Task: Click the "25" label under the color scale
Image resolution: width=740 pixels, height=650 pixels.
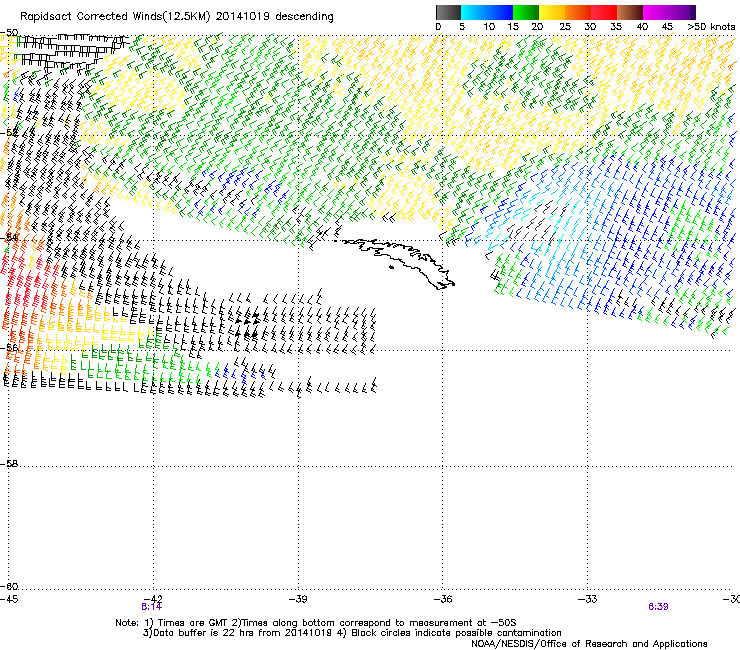Action: coord(565,27)
